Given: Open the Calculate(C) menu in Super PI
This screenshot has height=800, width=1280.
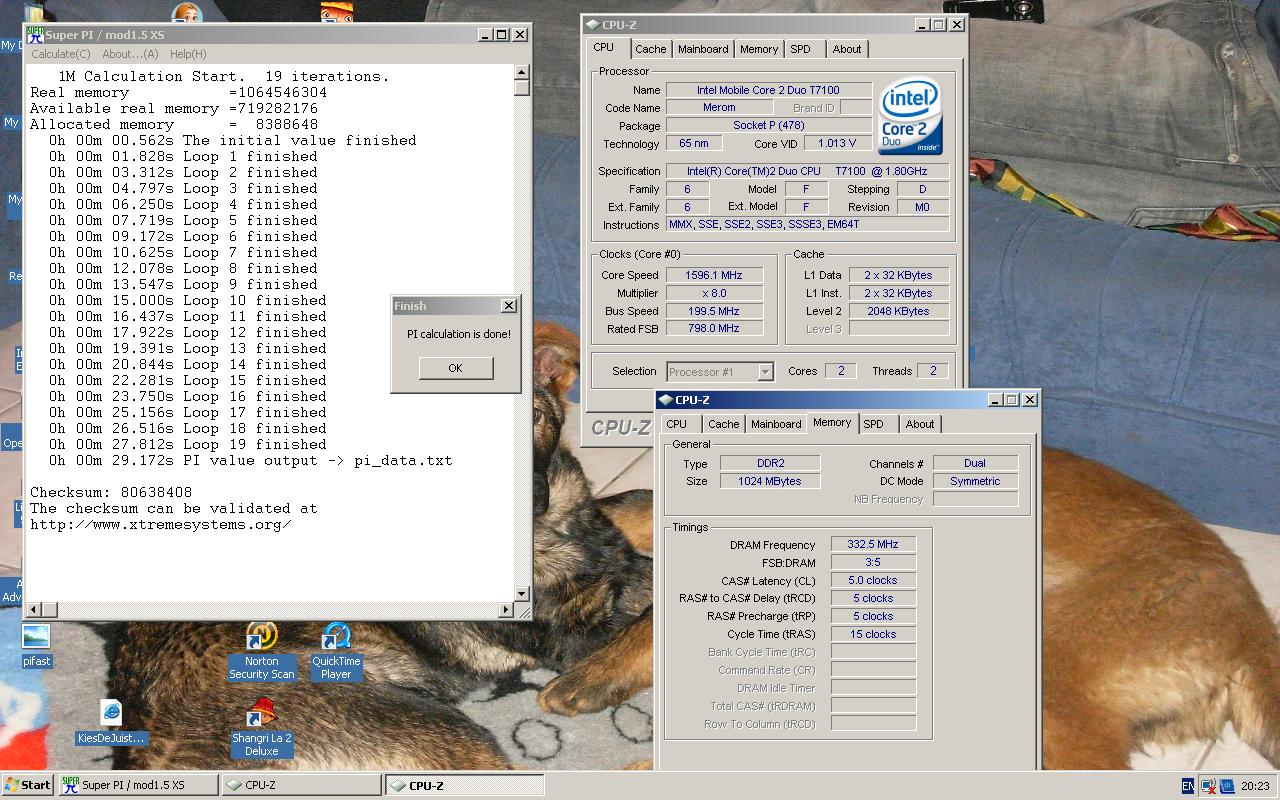Looking at the screenshot, I should tap(60, 54).
